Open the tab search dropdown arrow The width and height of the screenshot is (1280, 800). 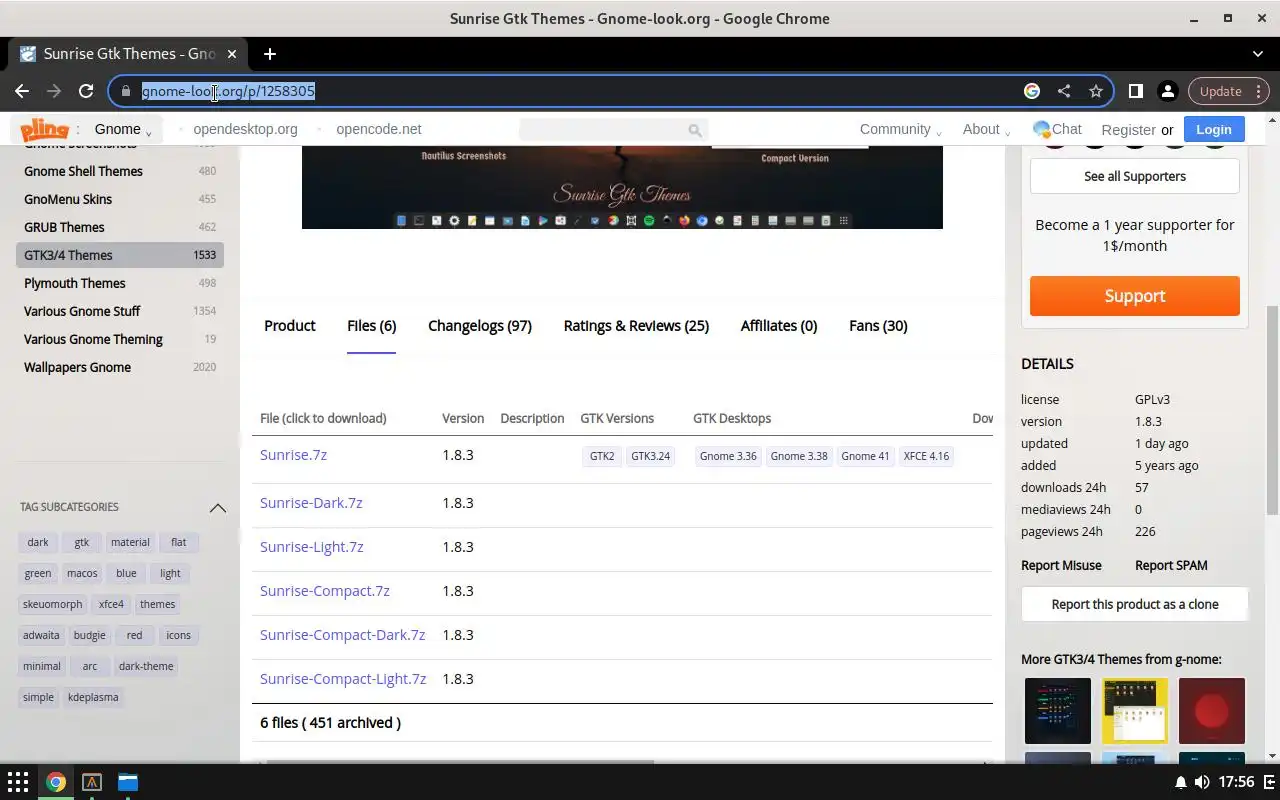tap(1258, 54)
